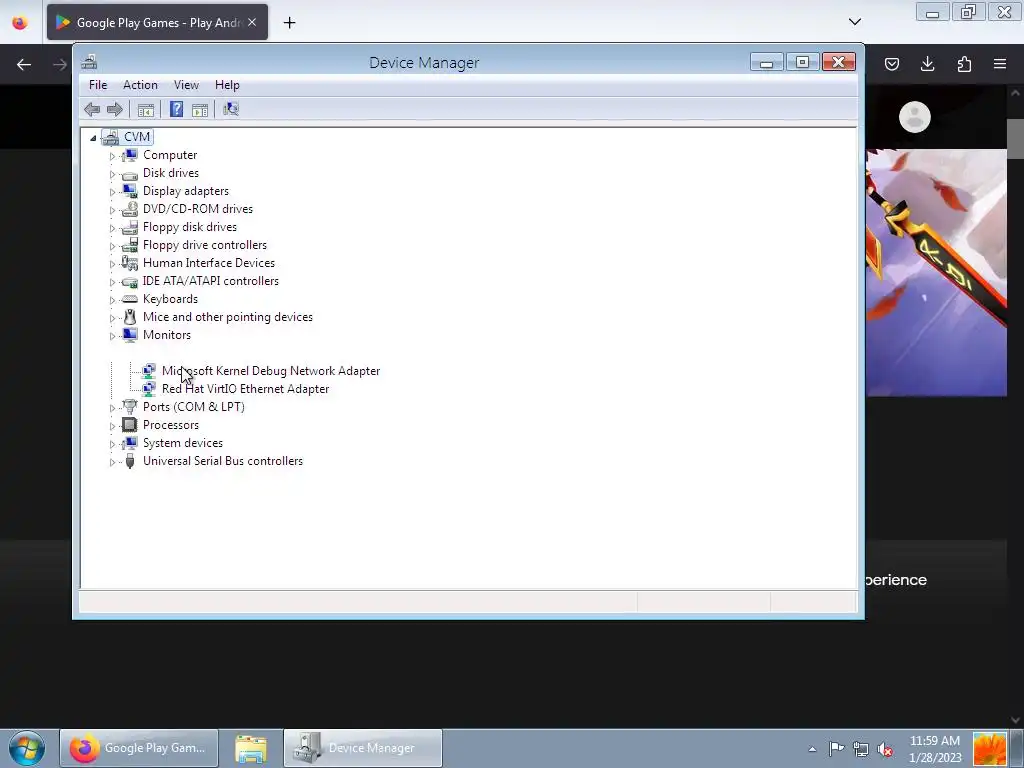Expand the Monitors node
1024x768 pixels.
(x=112, y=336)
